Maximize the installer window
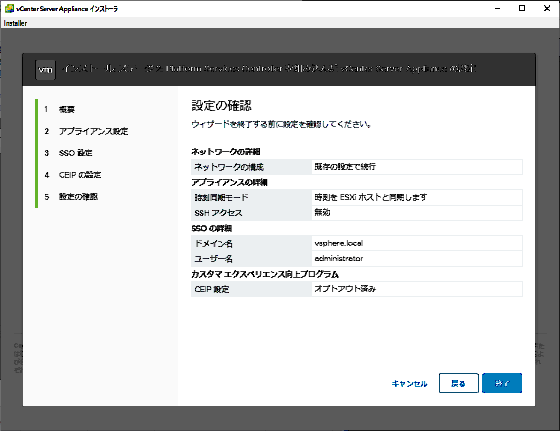The height and width of the screenshot is (431, 560). [522, 8]
